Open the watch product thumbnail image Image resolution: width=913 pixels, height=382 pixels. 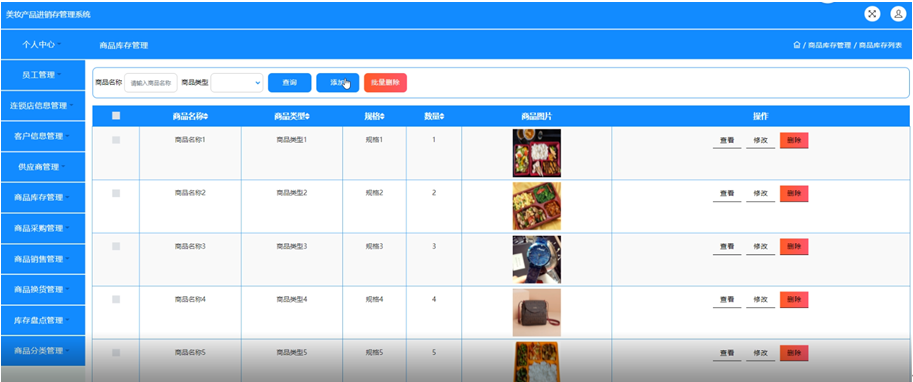(536, 260)
